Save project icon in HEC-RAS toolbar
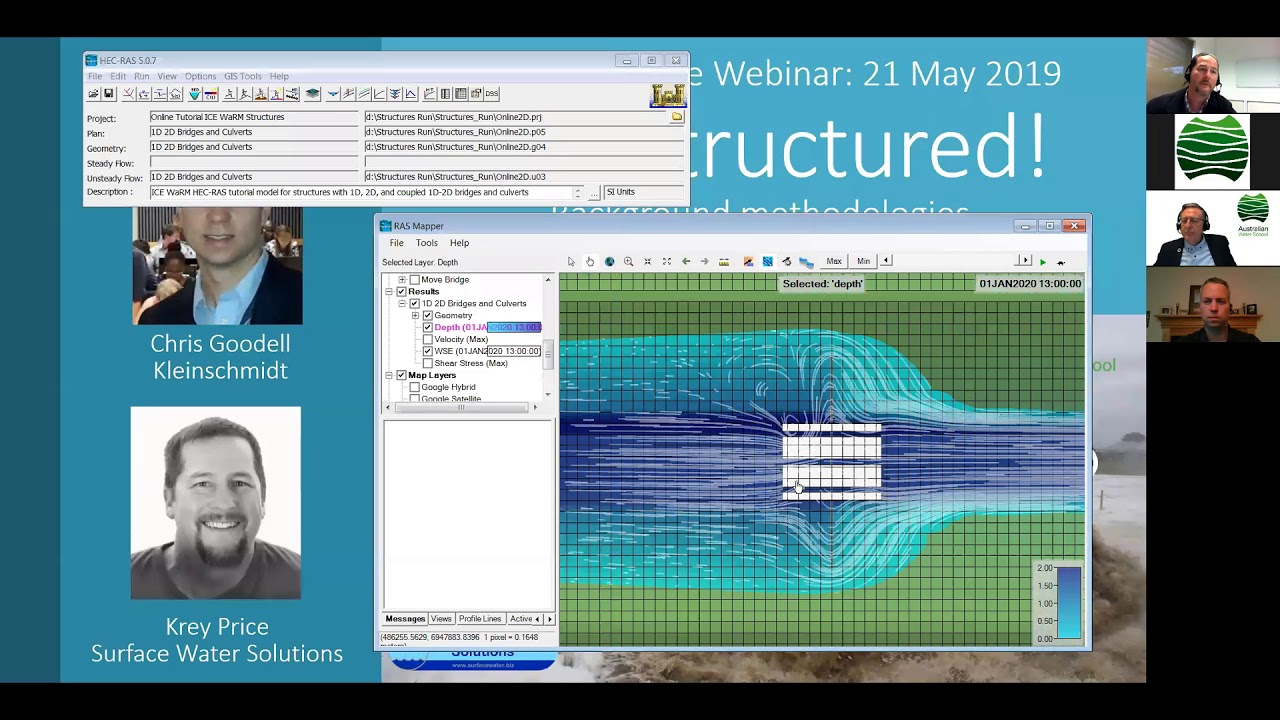Screen dimensions: 1280x720 (109, 94)
